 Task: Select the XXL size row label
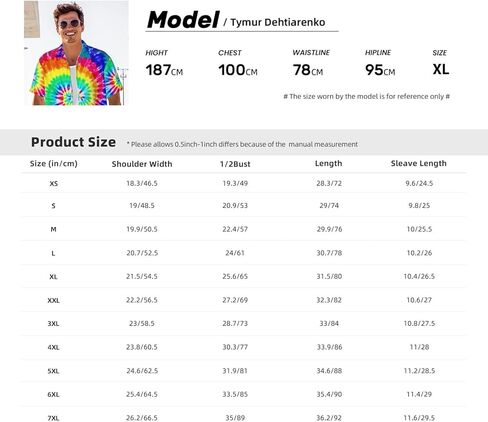tap(53, 300)
